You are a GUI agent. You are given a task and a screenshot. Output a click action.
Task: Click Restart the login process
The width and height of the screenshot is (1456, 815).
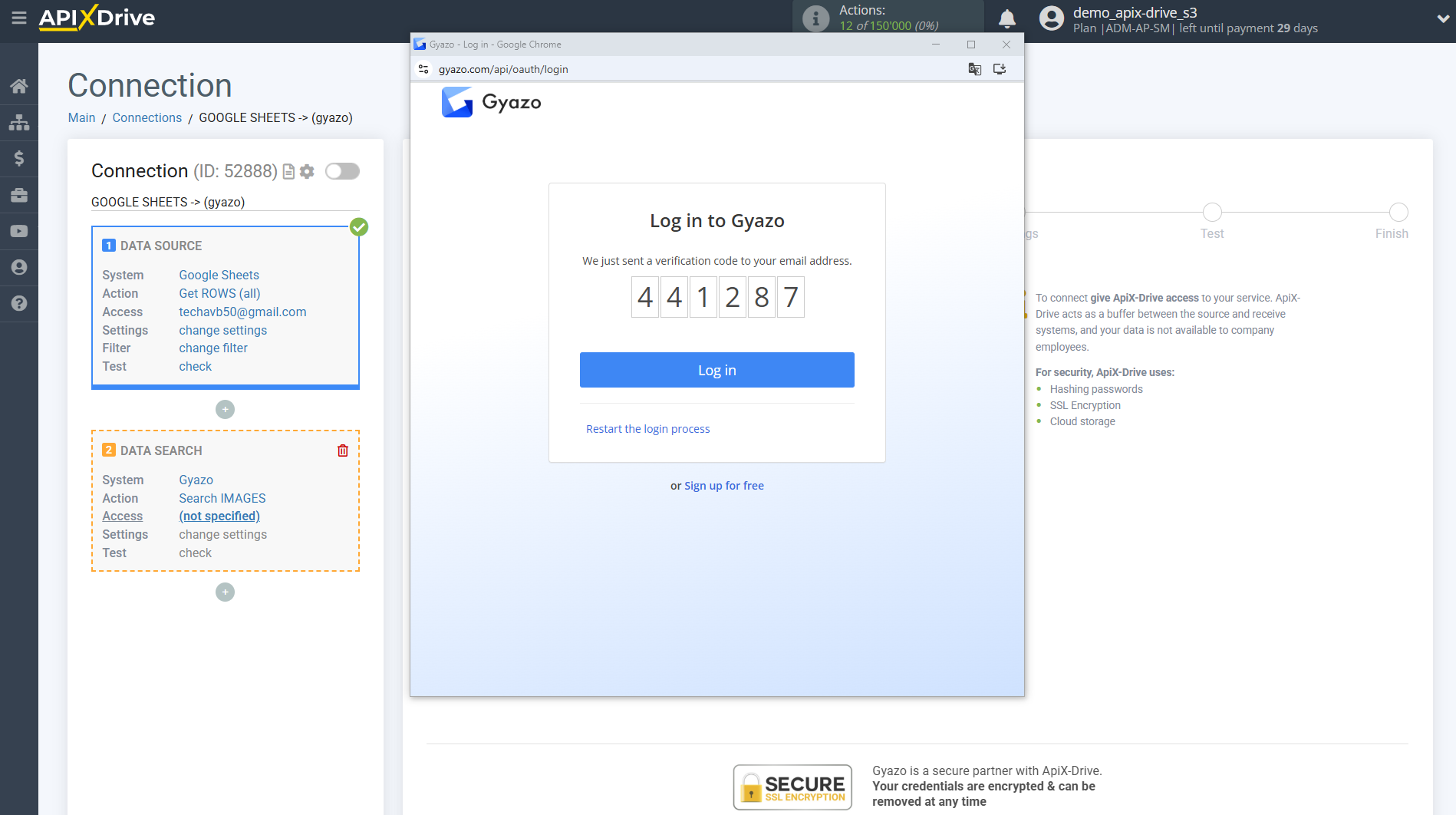coord(647,428)
